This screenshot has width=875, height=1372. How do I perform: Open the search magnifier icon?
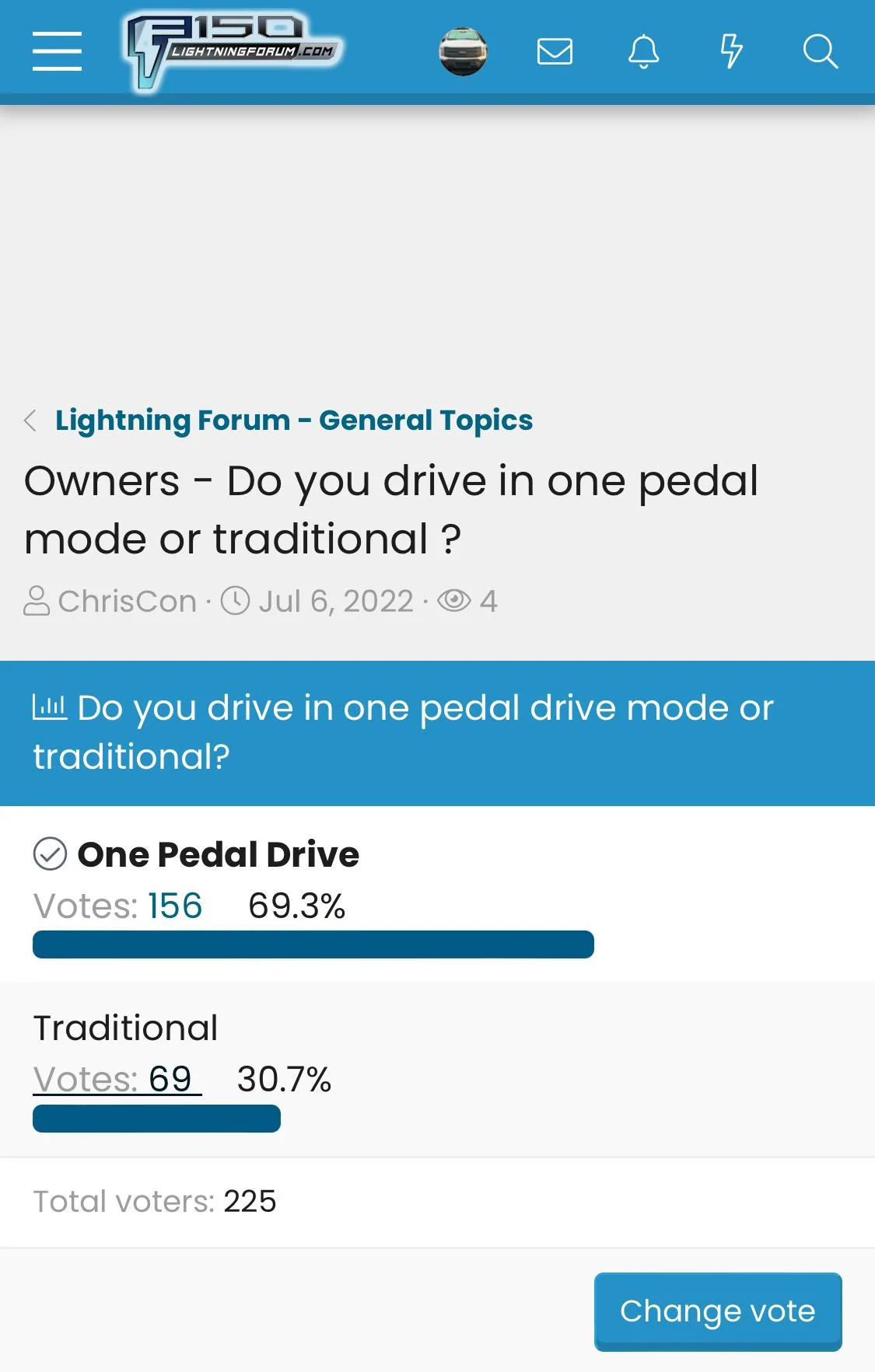point(820,52)
